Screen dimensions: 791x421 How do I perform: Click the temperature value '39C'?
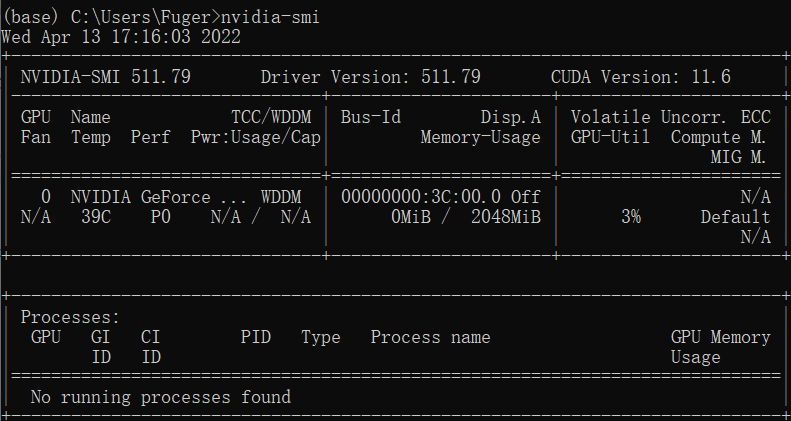tap(96, 217)
